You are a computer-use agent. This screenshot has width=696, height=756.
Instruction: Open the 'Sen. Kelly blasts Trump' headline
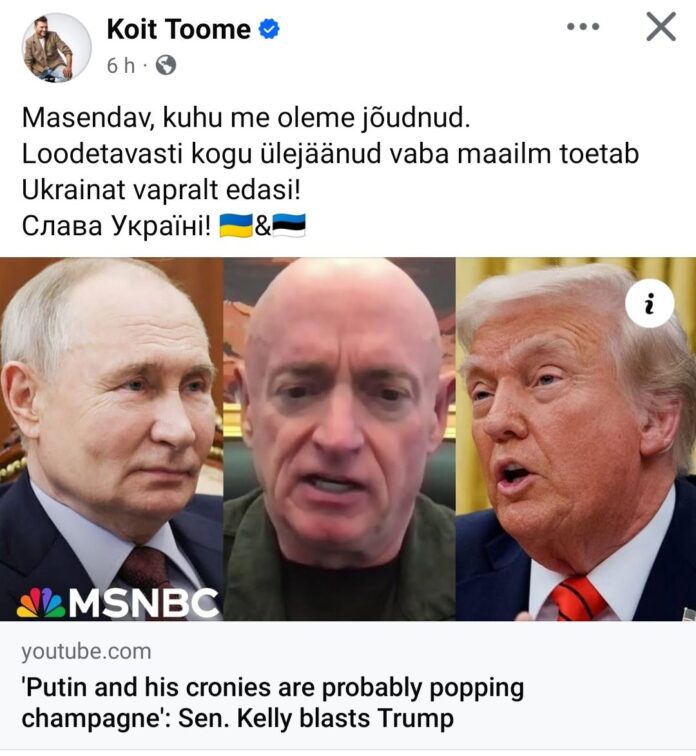pos(273,702)
